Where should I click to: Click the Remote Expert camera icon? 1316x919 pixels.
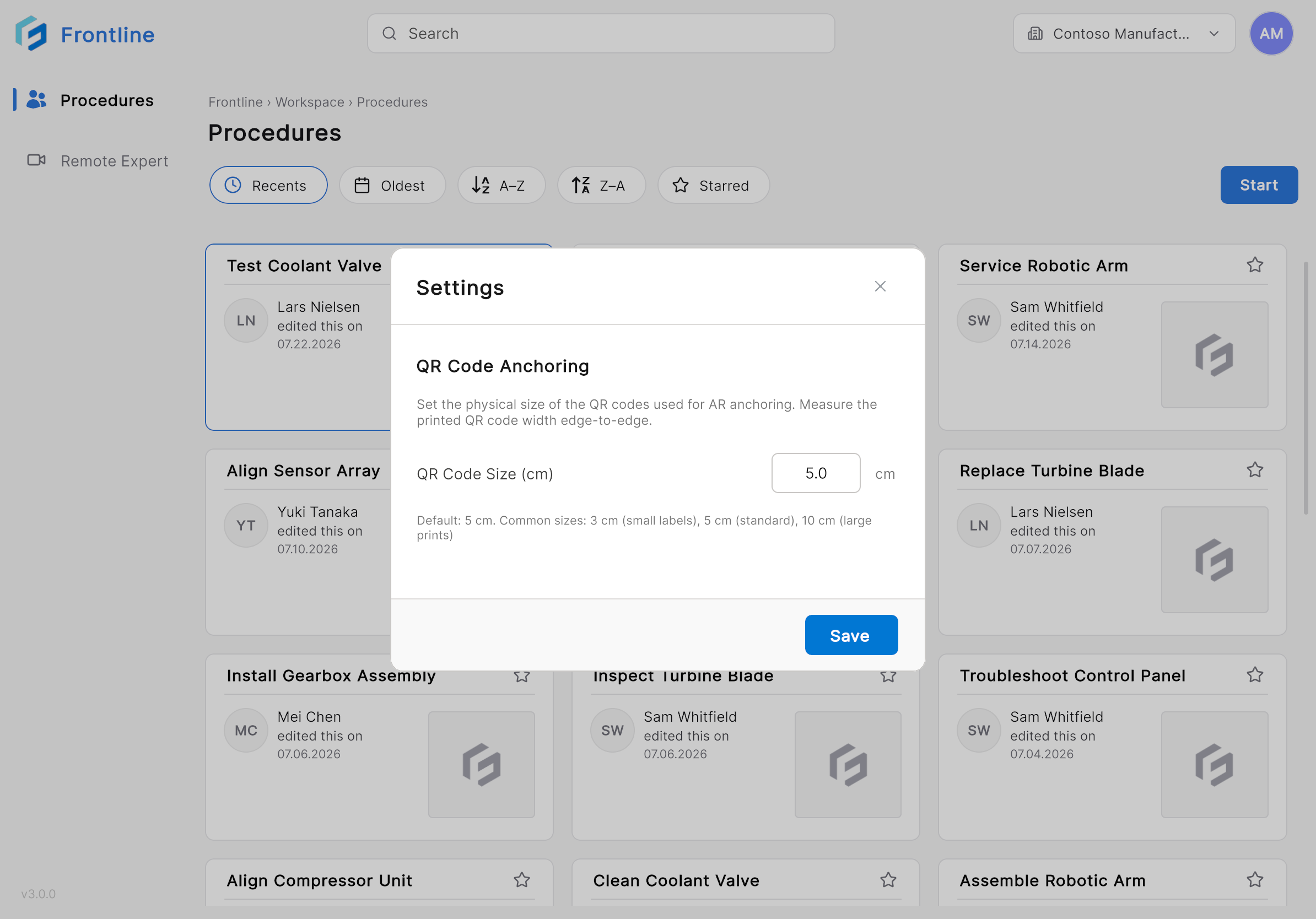coord(37,160)
